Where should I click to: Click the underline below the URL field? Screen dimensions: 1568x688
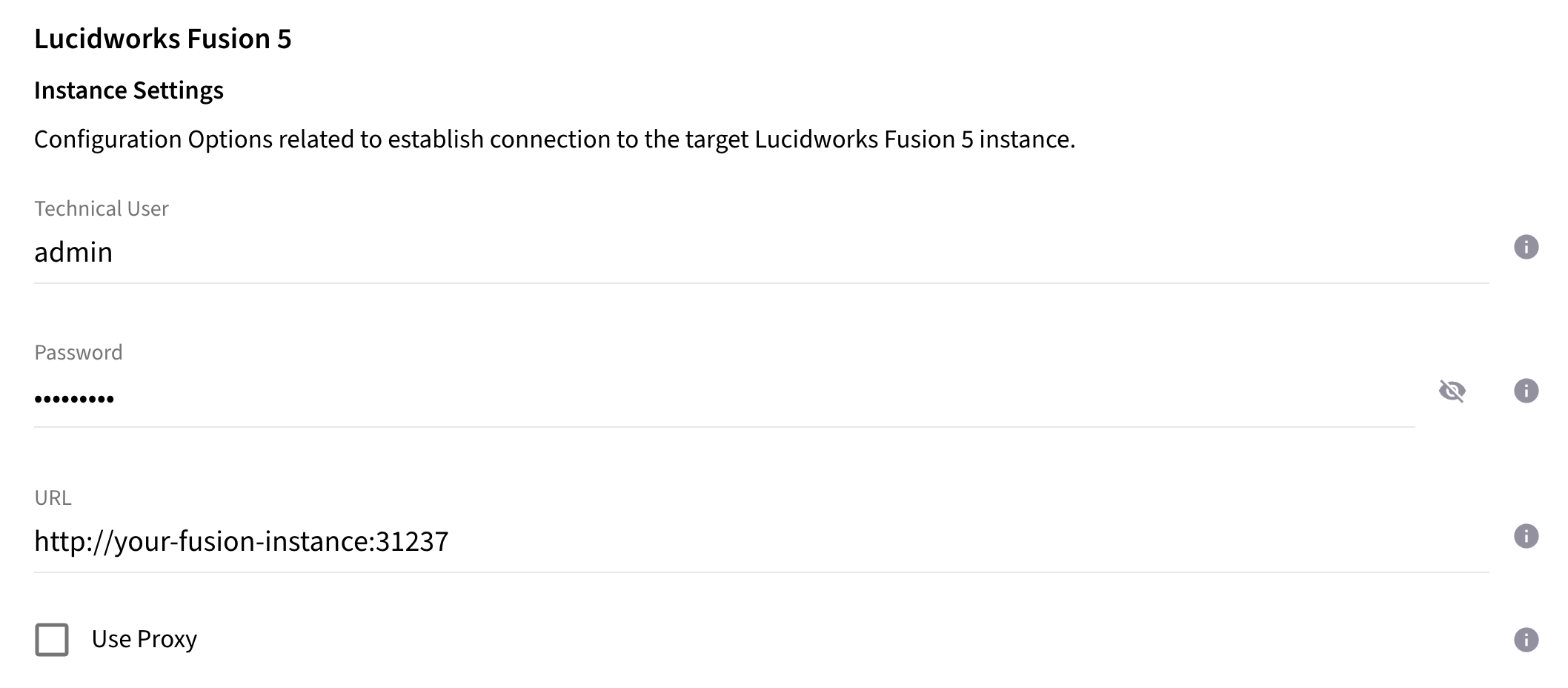click(x=741, y=571)
